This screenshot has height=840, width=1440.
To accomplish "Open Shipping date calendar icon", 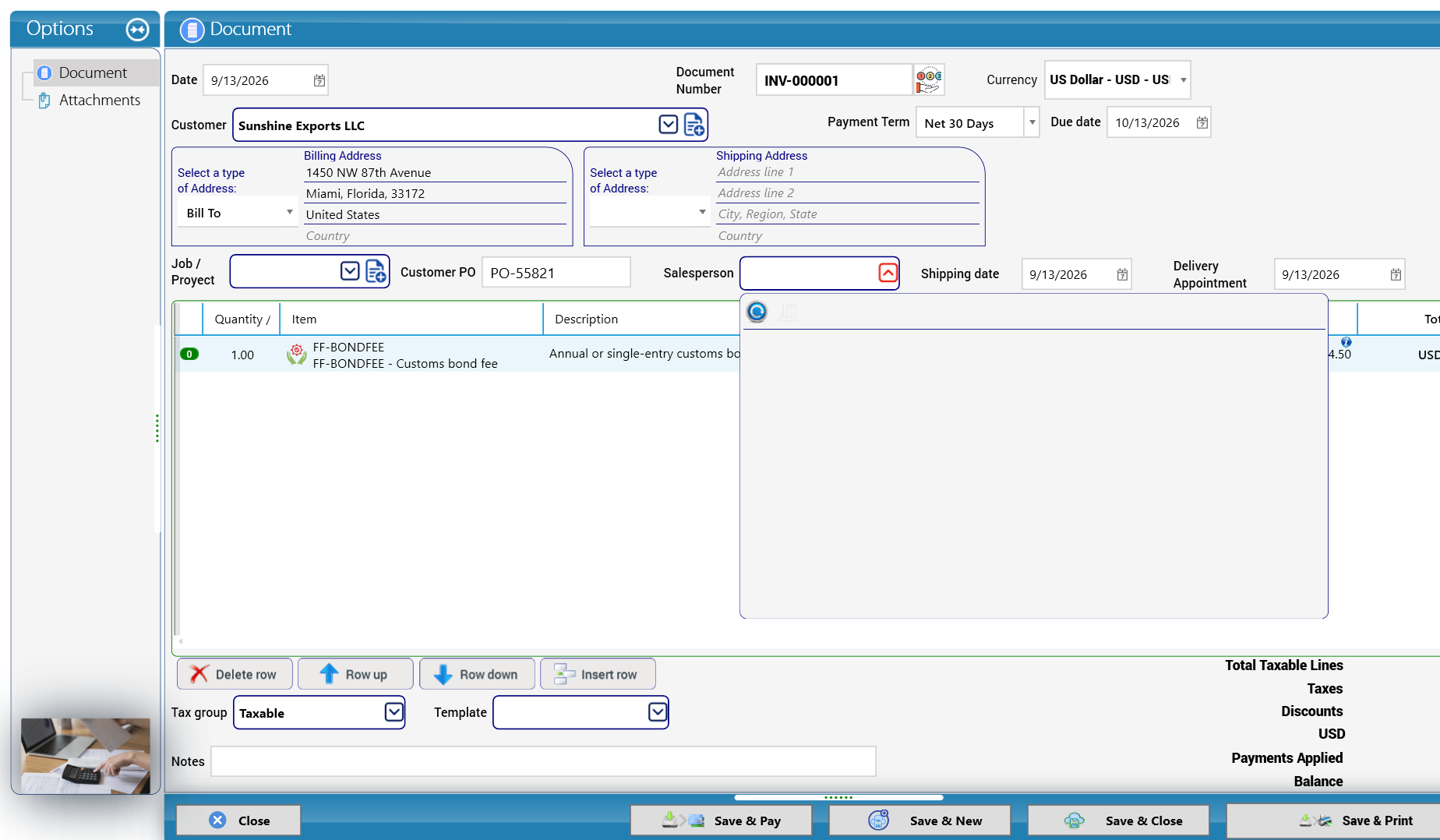I will (x=1122, y=274).
